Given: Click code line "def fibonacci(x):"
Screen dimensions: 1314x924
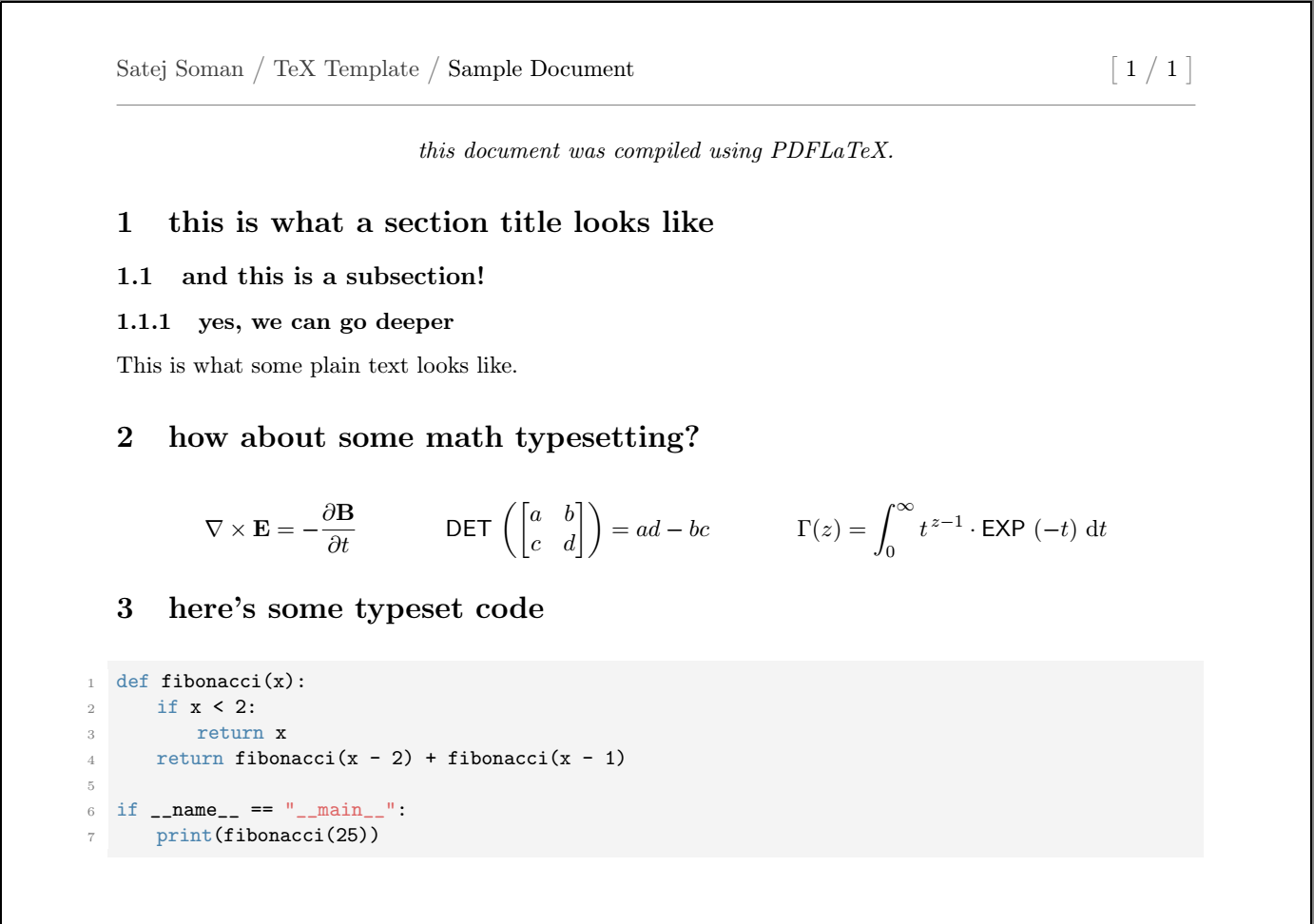Looking at the screenshot, I should click(210, 682).
